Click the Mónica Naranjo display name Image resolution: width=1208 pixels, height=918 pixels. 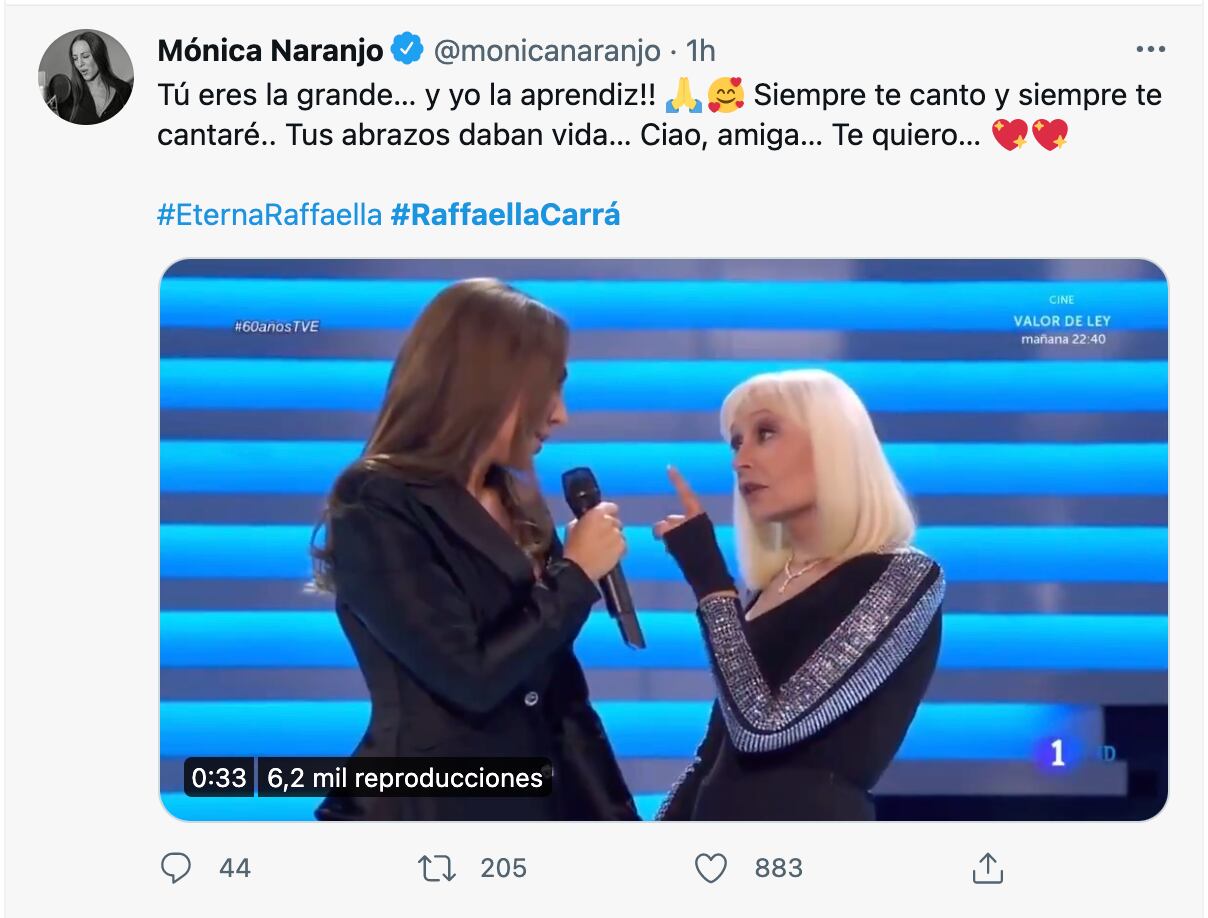pos(269,49)
